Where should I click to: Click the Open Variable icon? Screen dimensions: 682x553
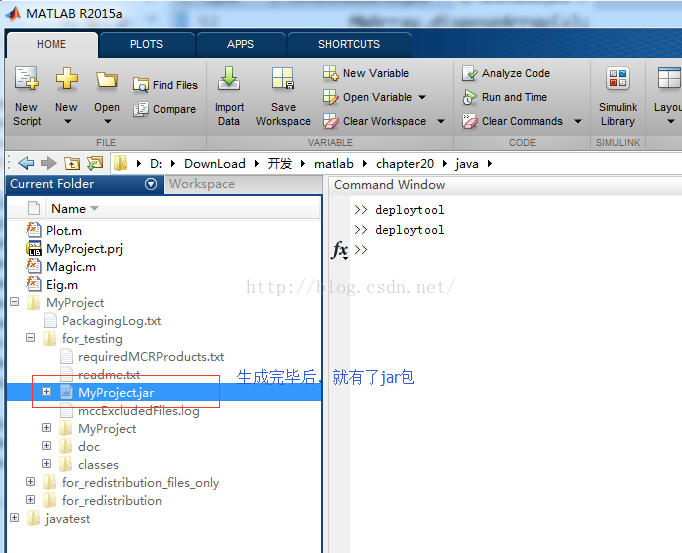(331, 97)
